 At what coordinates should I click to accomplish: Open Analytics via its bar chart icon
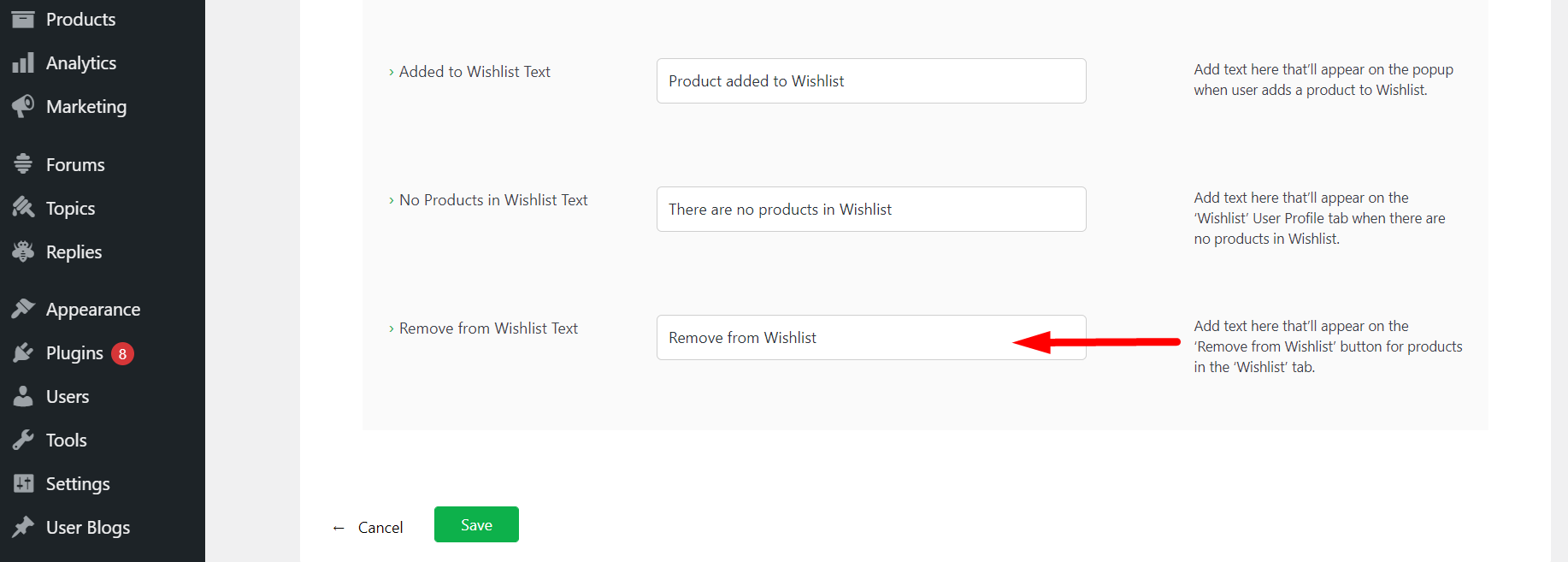pyautogui.click(x=23, y=62)
